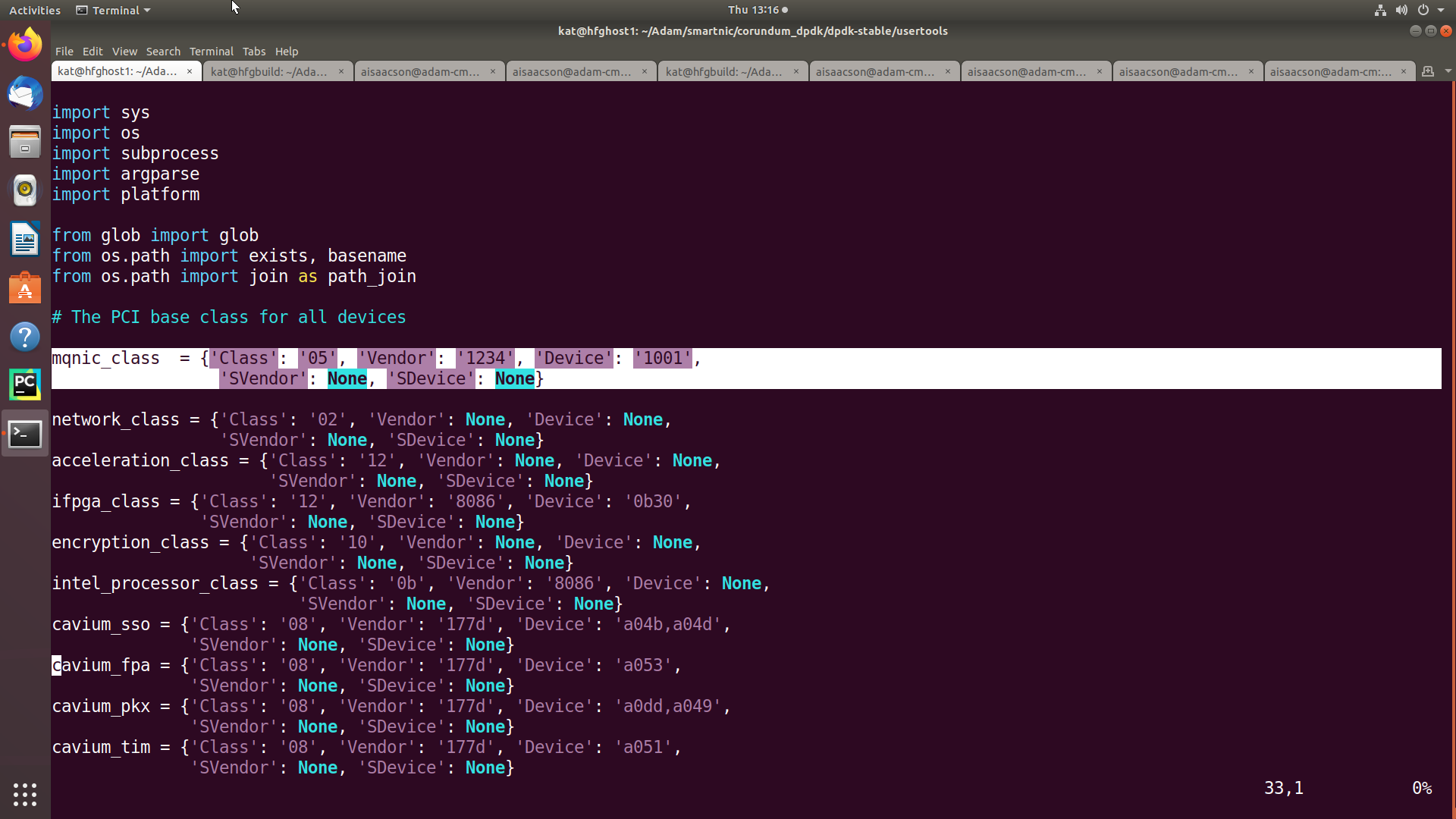The width and height of the screenshot is (1456, 819).
Task: Open the clock calendar Thu 13:16
Action: coord(753,10)
